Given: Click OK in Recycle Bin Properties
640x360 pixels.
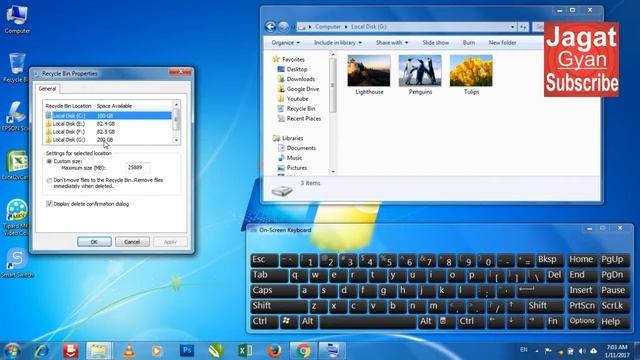Looking at the screenshot, I should (94, 242).
